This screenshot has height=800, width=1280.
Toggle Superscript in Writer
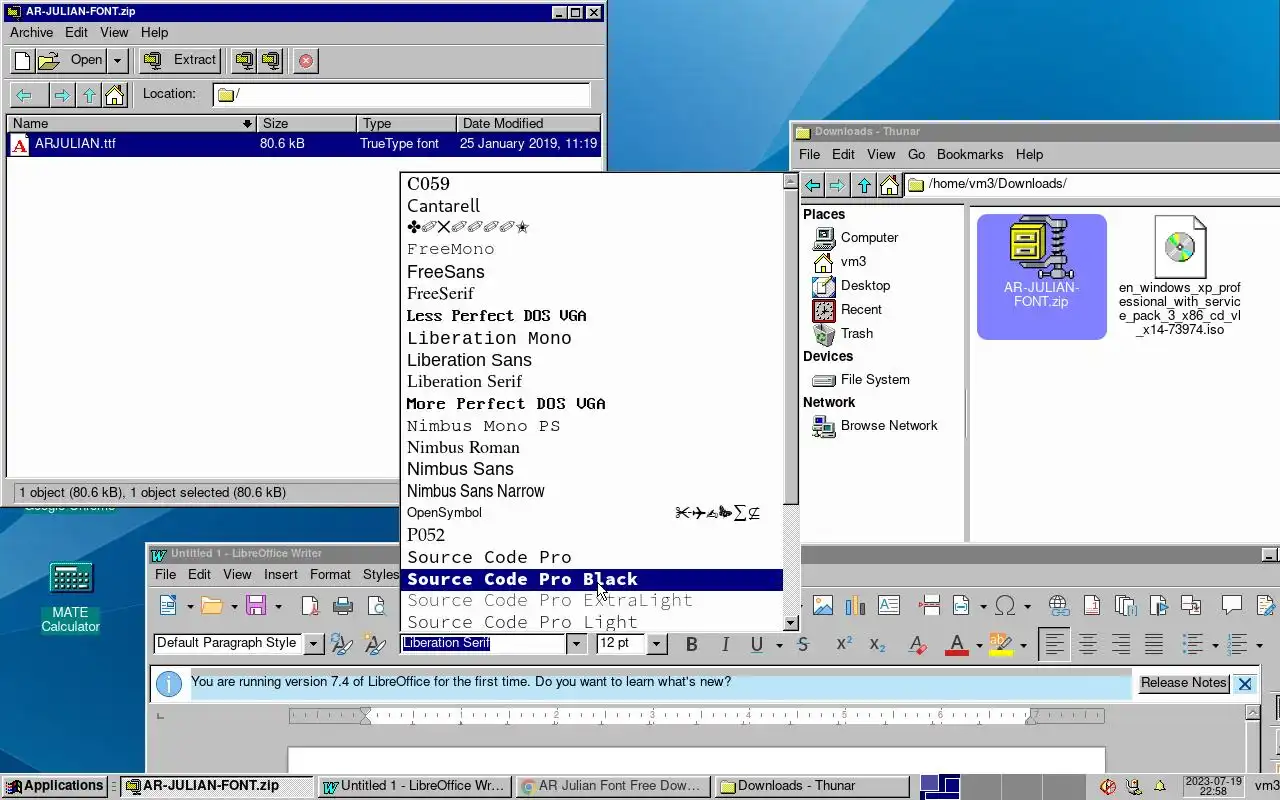tap(844, 644)
